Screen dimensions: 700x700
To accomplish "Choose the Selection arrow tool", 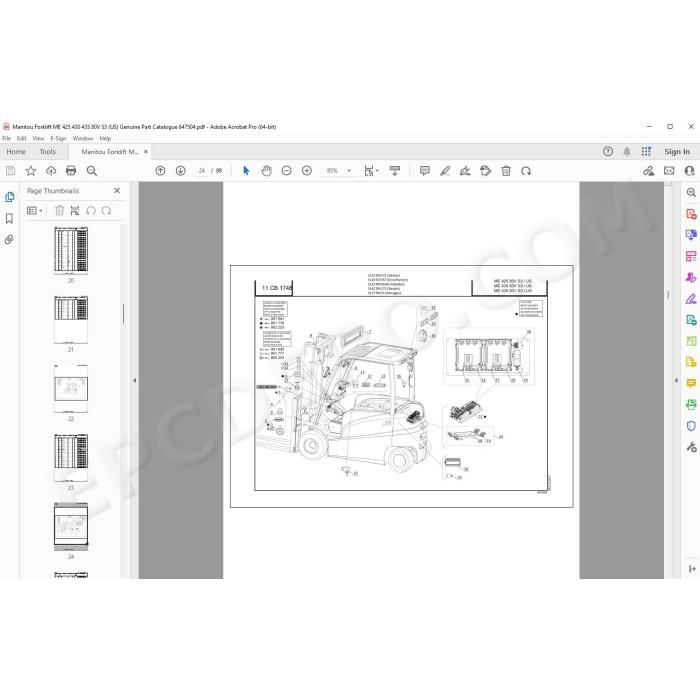I will click(246, 171).
